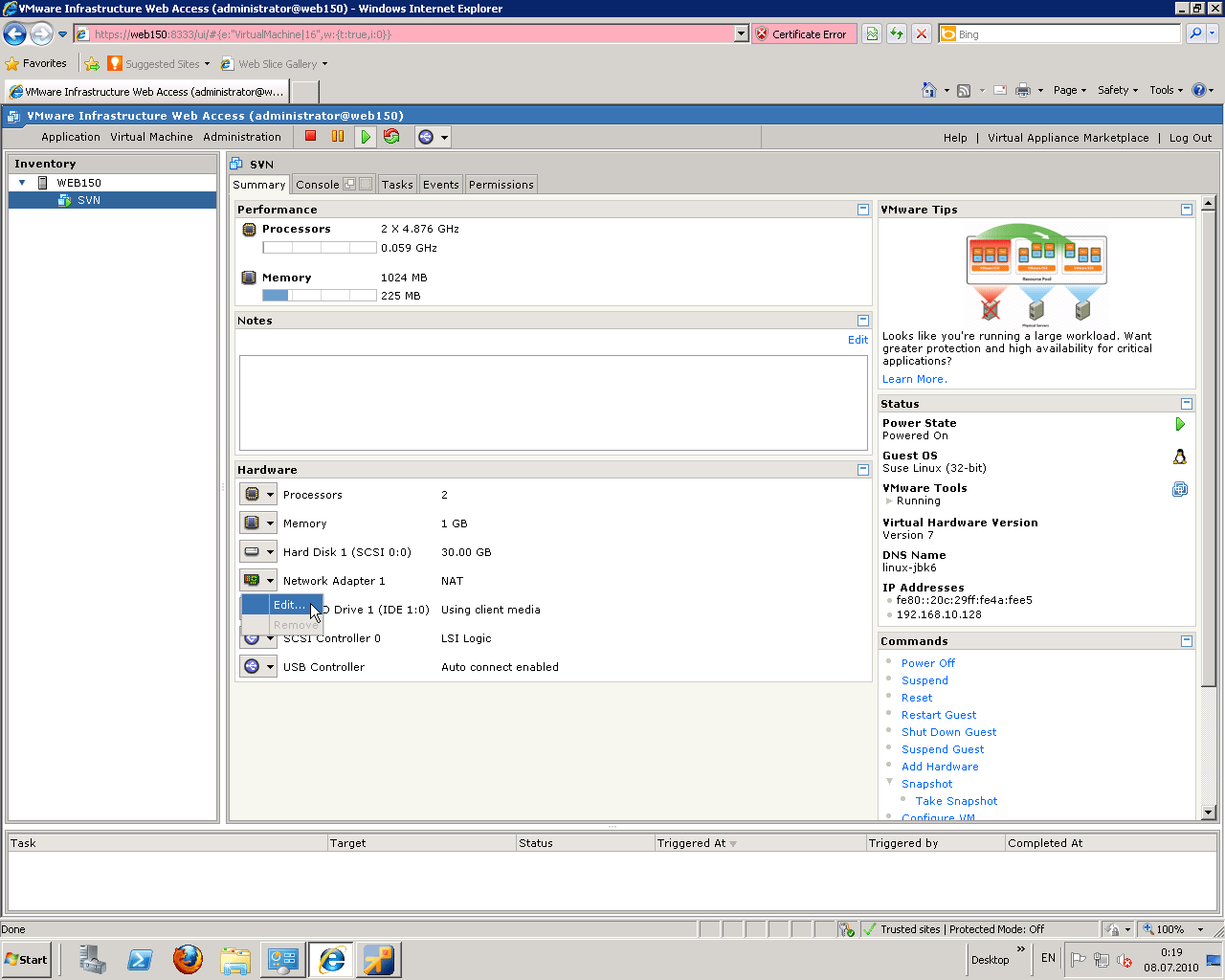Viewport: 1225px width, 980px height.
Task: Collapse the Performance panel
Action: [x=863, y=210]
